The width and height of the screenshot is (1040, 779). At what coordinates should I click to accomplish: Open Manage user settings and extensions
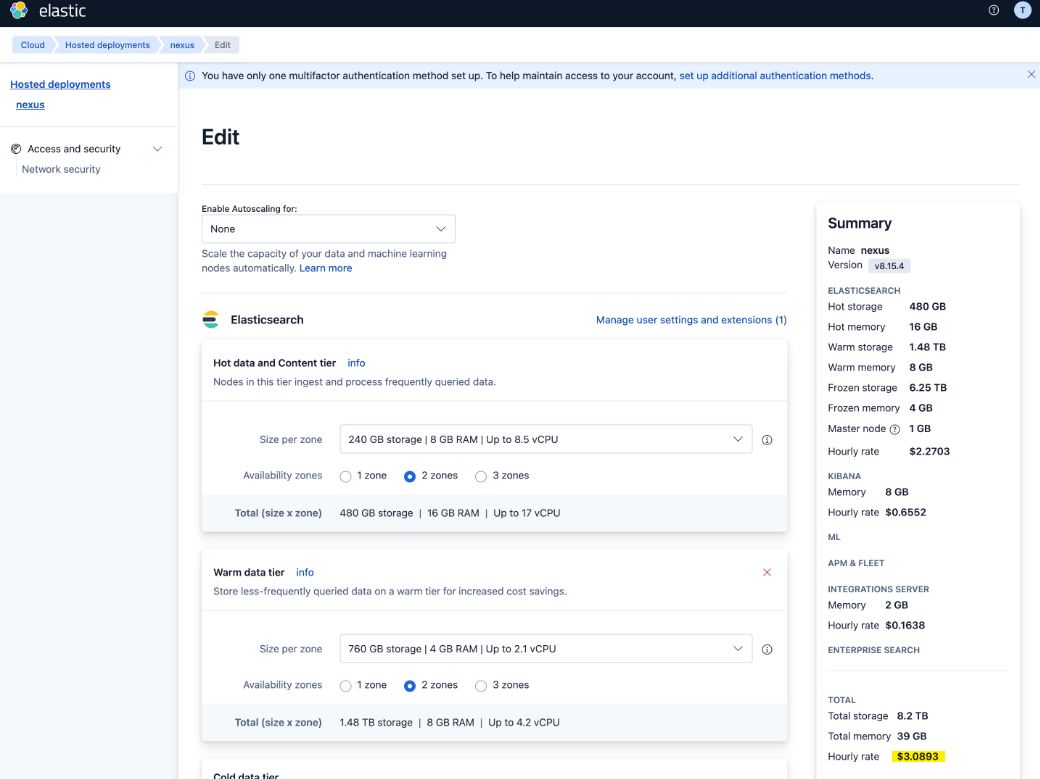[691, 320]
